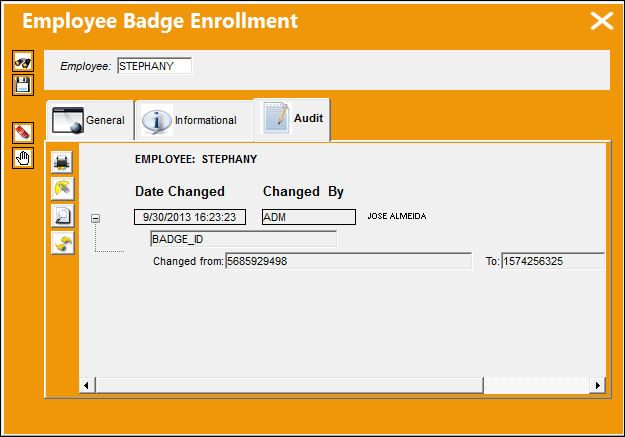
Task: Click the JOSE ALMEIDA name text
Action: coord(397,216)
